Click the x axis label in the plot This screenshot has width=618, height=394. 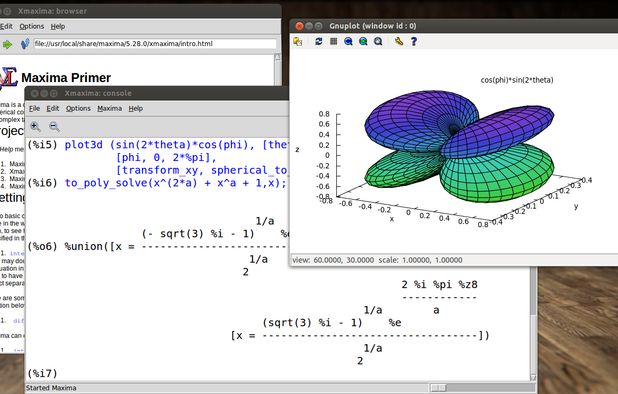pos(391,219)
